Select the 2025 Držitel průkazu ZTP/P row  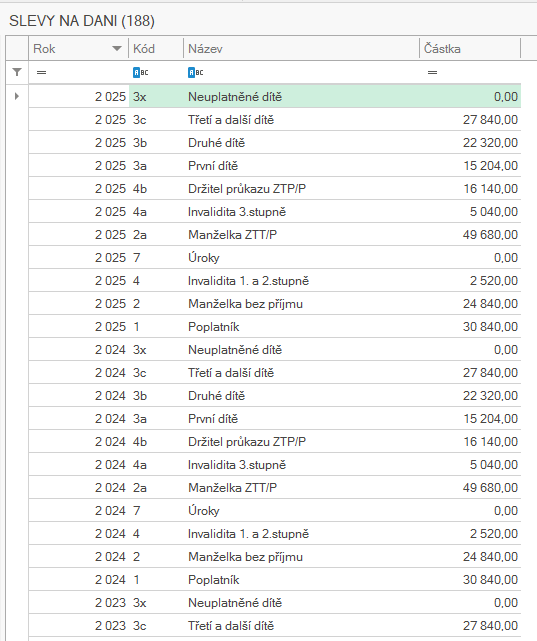click(275, 188)
